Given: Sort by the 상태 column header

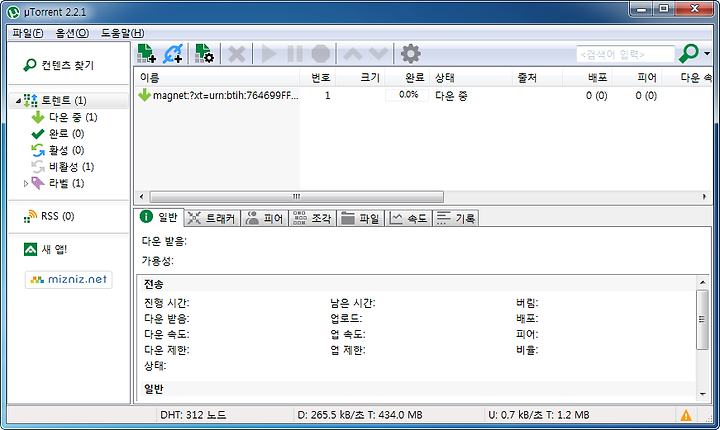Looking at the screenshot, I should pos(471,78).
